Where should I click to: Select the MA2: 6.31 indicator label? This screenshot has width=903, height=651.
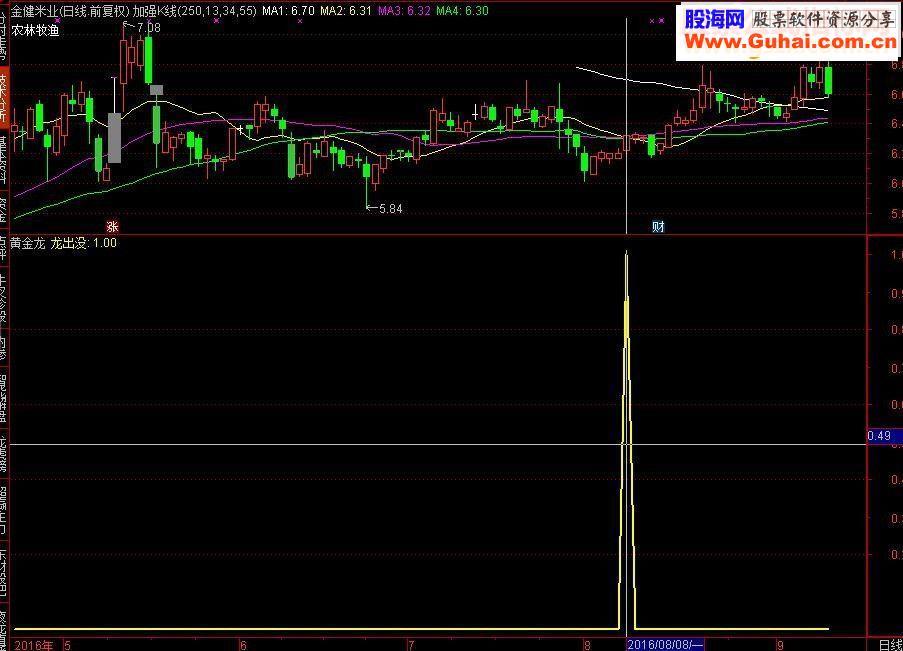click(346, 10)
